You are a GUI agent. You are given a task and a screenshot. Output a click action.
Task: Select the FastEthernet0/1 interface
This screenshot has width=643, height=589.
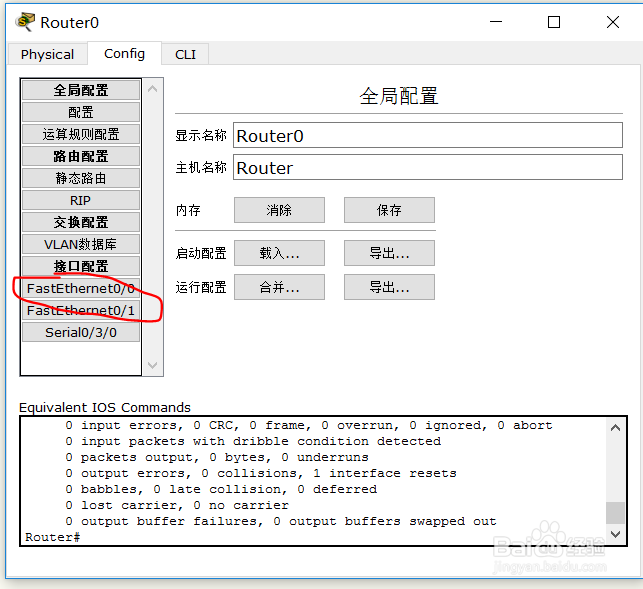81,310
